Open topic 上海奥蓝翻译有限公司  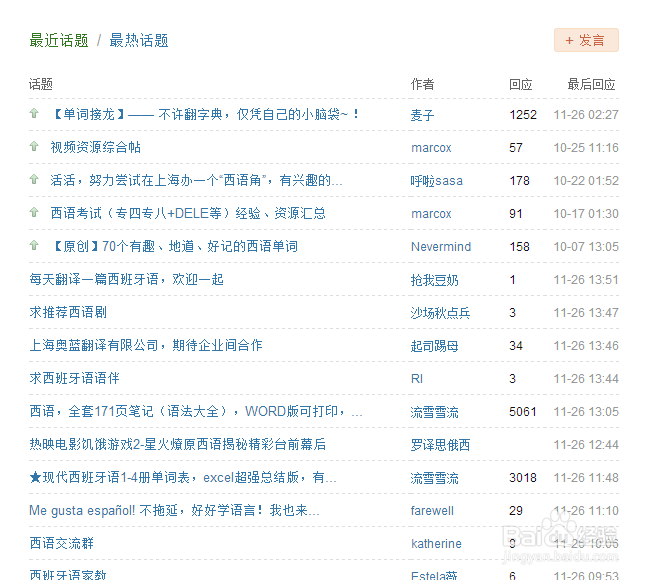pyautogui.click(x=146, y=345)
